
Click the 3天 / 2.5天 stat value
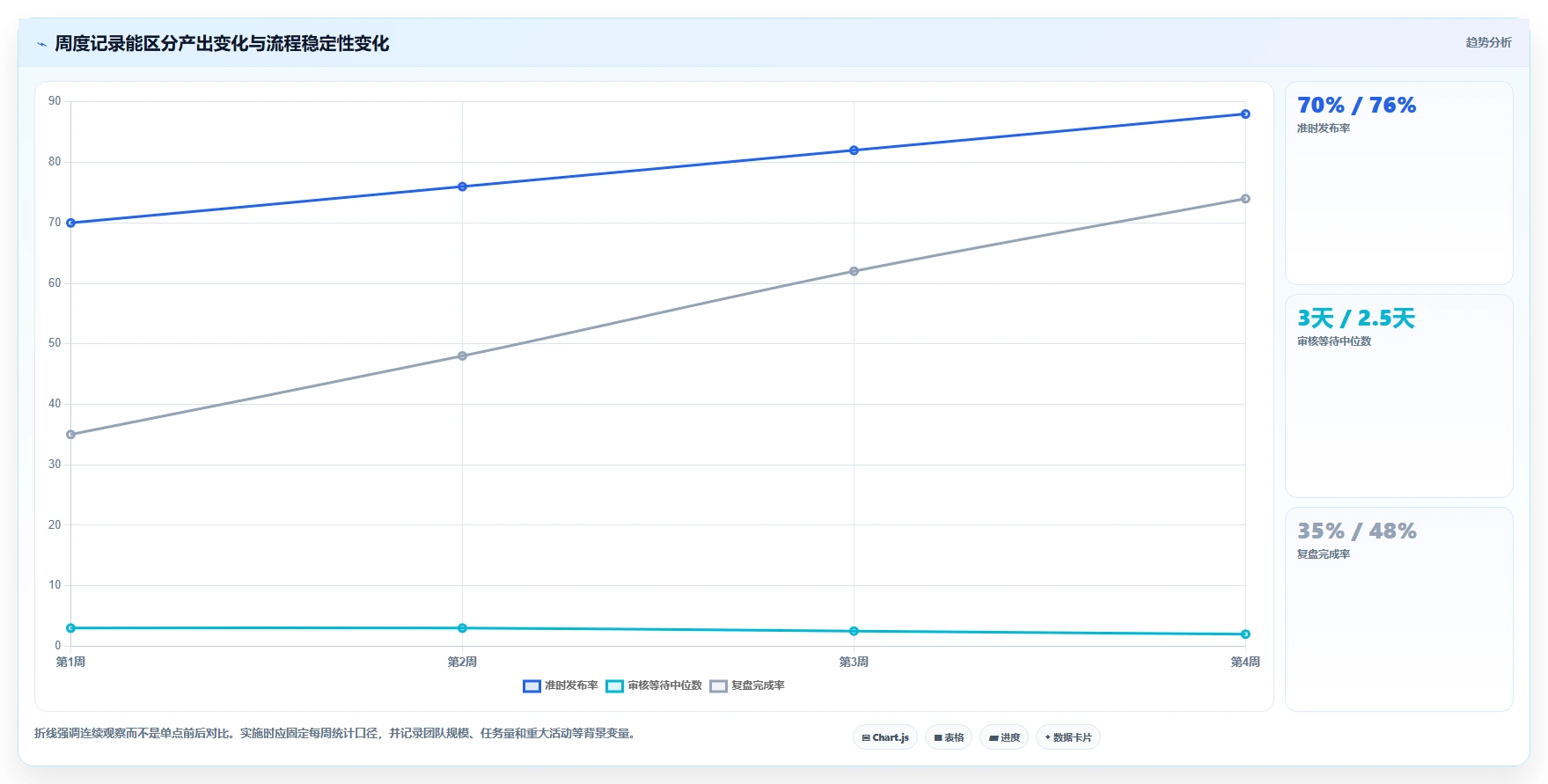tap(1355, 319)
